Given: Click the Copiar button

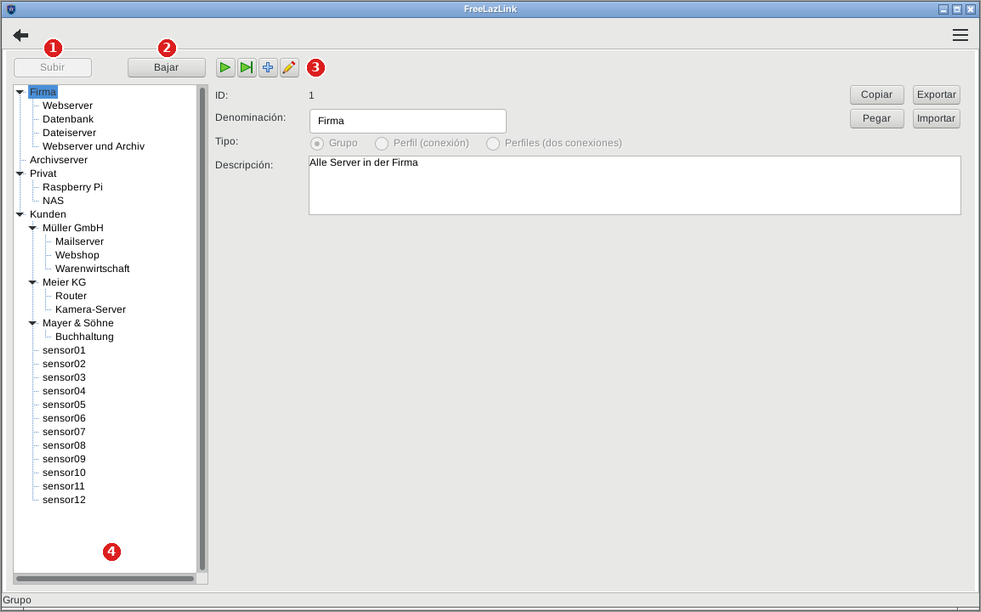Looking at the screenshot, I should tap(877, 94).
